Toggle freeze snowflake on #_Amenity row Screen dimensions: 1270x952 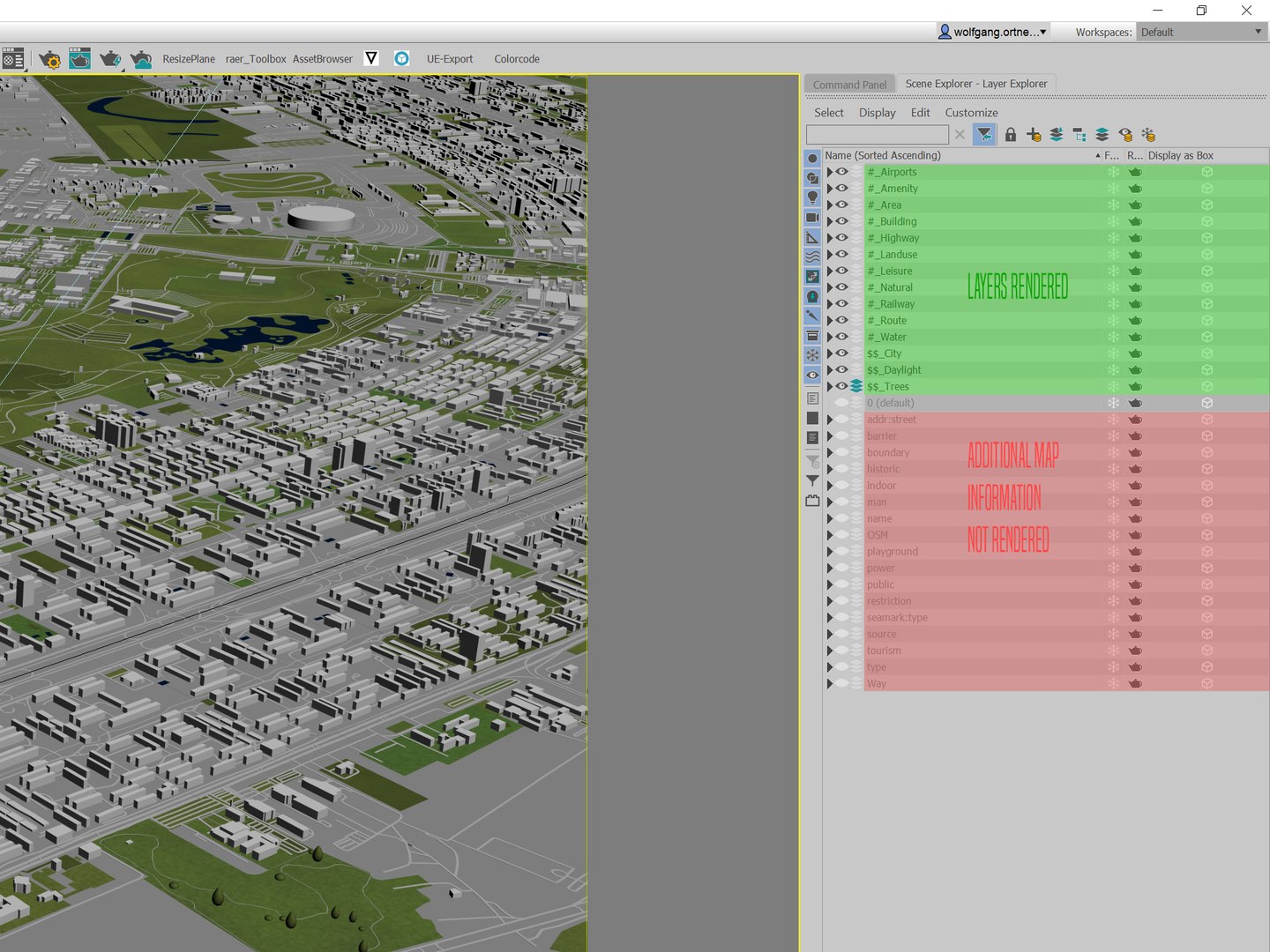tap(1113, 189)
